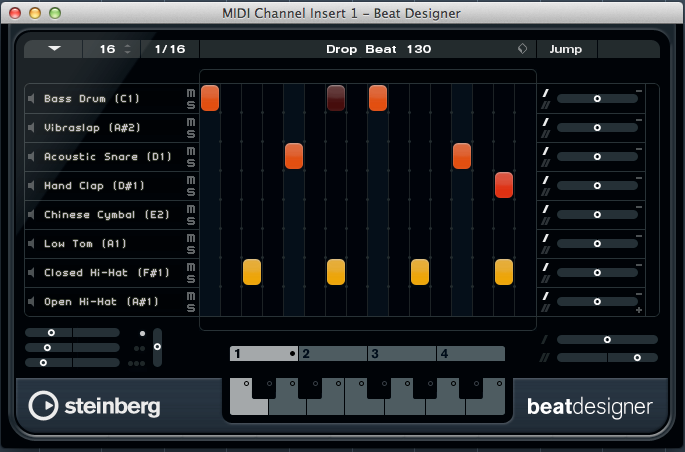The width and height of the screenshot is (685, 452).
Task: Zoom the window with green title bar button
Action: (x=55, y=13)
